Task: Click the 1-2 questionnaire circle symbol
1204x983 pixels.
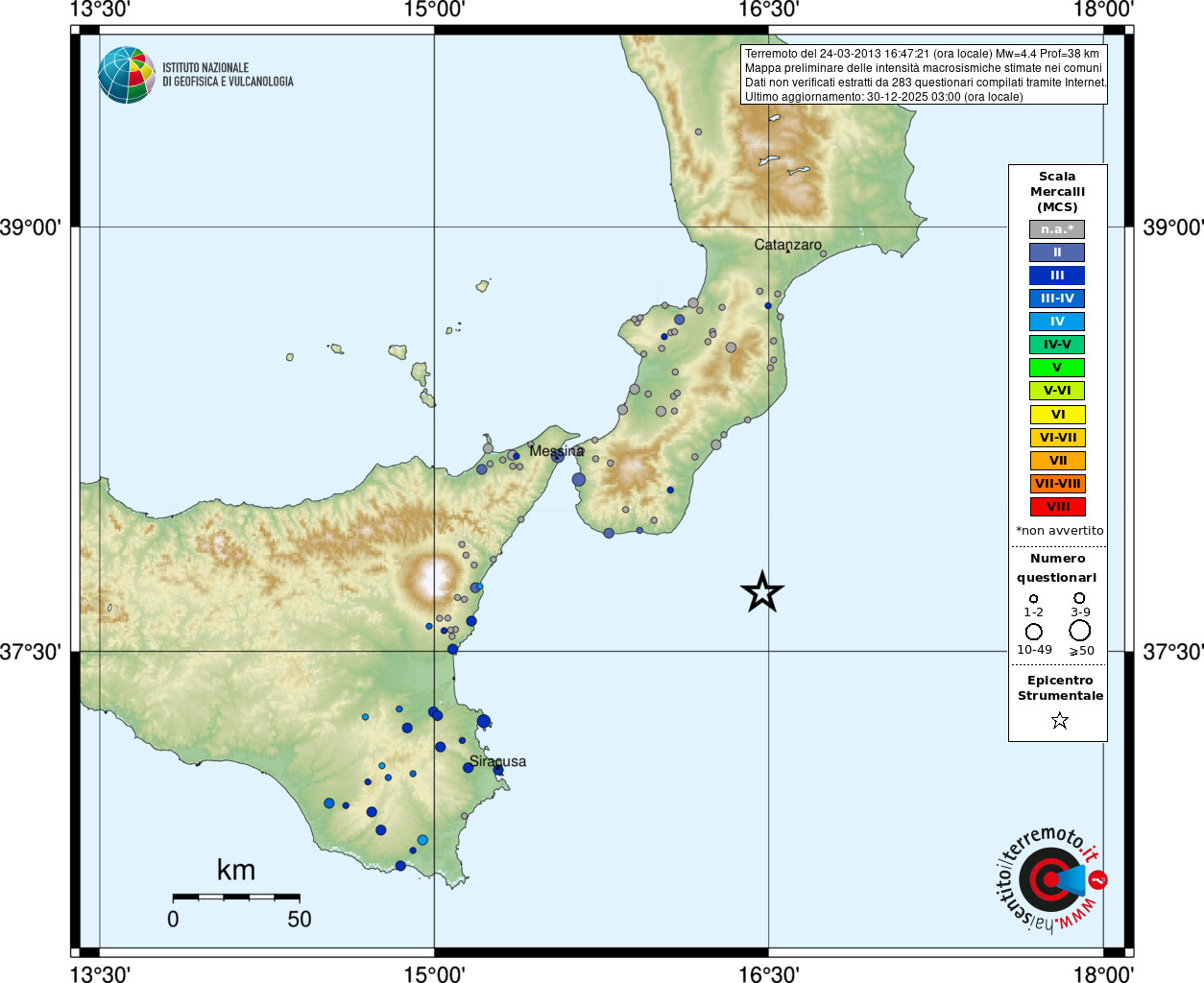Action: pyautogui.click(x=1033, y=598)
